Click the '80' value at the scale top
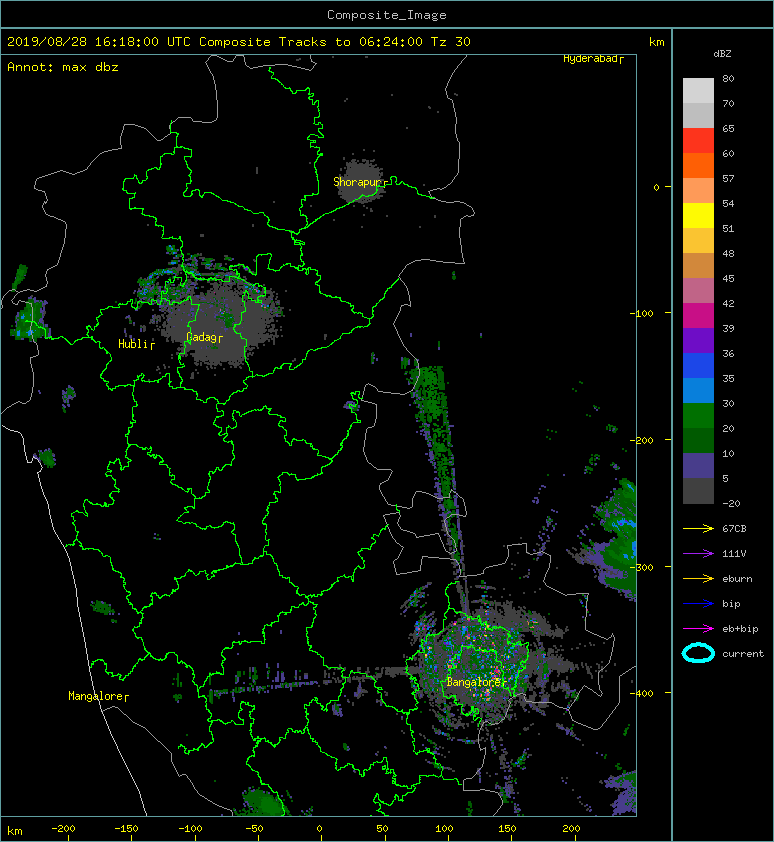The width and height of the screenshot is (774, 842). tap(728, 78)
